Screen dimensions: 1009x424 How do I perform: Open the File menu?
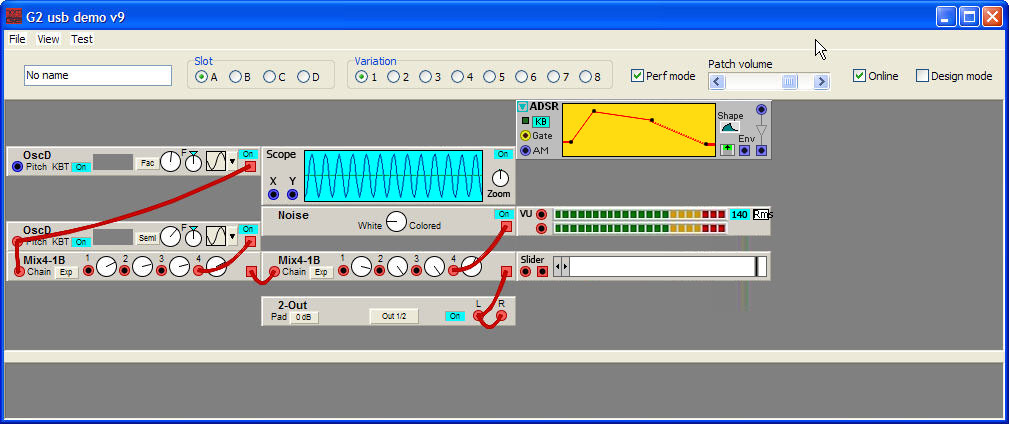point(17,39)
